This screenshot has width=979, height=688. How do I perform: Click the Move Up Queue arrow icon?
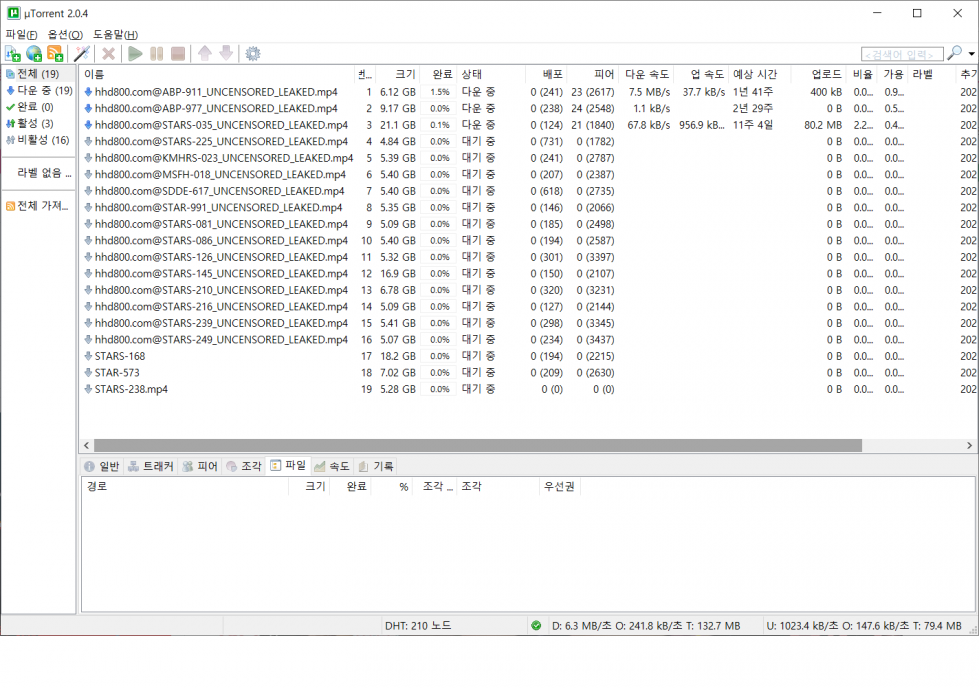[205, 53]
